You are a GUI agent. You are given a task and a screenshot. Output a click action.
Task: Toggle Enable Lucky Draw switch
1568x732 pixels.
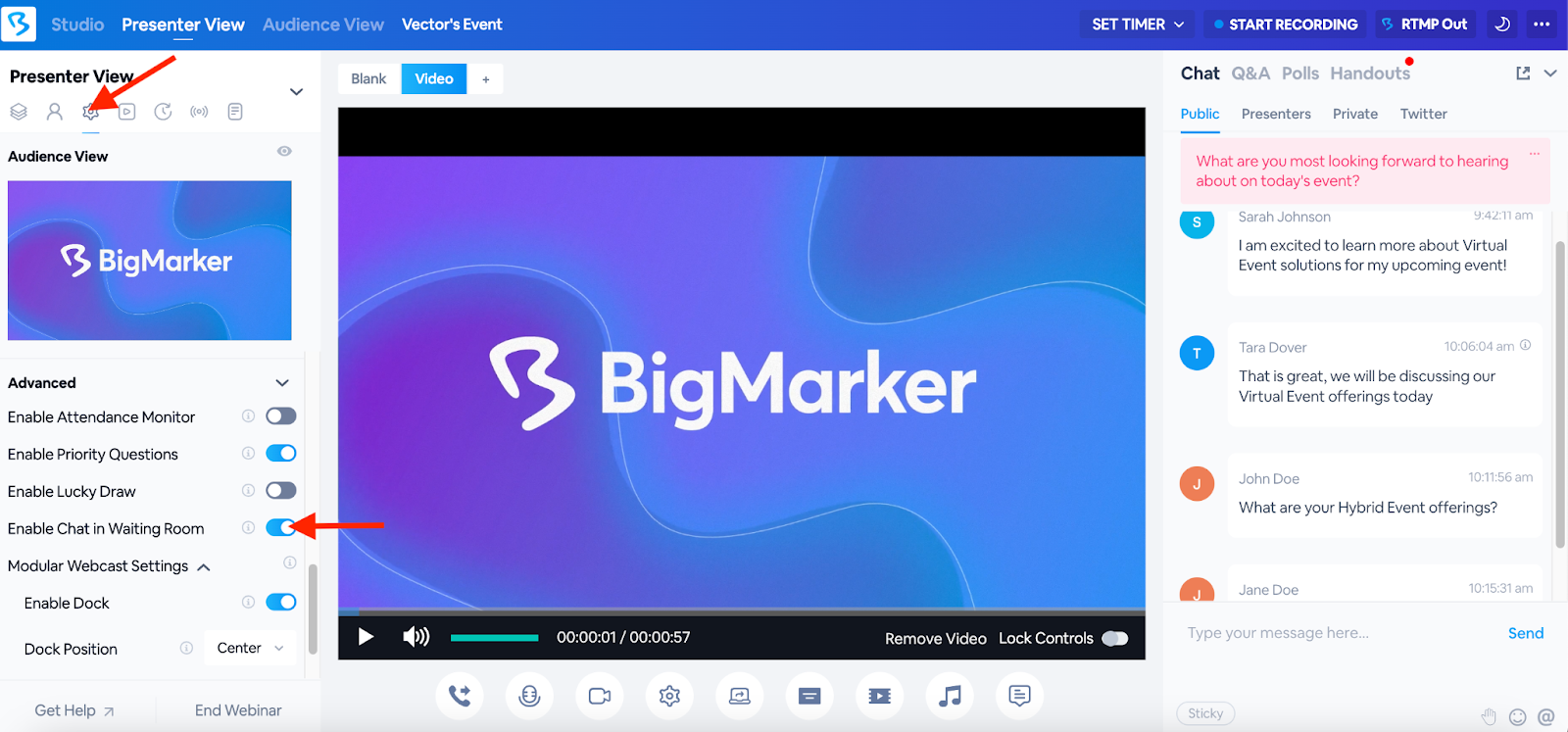pyautogui.click(x=281, y=490)
